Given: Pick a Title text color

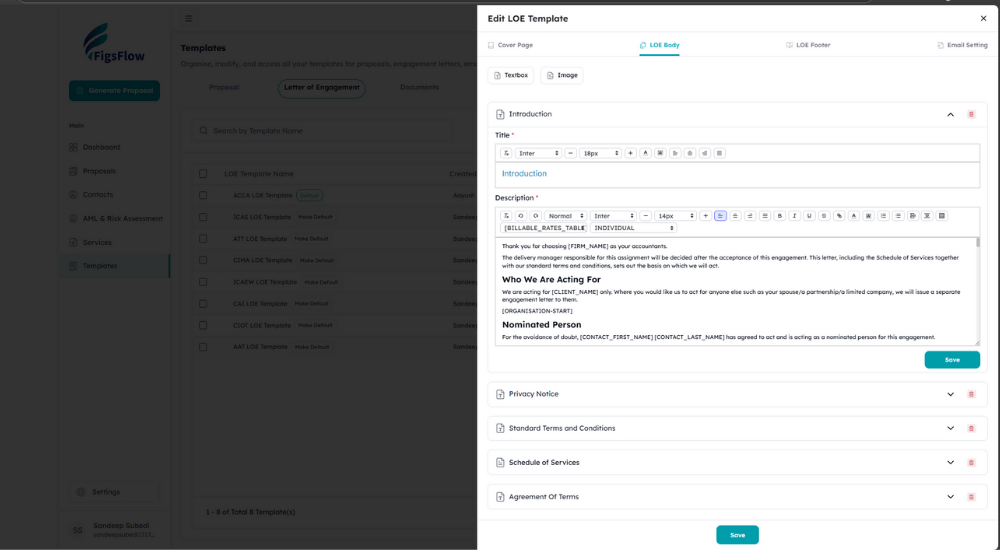Looking at the screenshot, I should coord(645,153).
